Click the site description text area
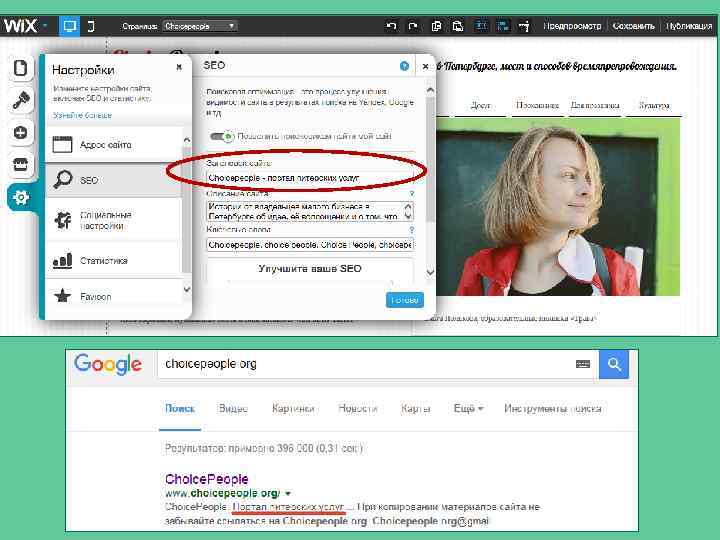720x540 pixels. point(310,211)
